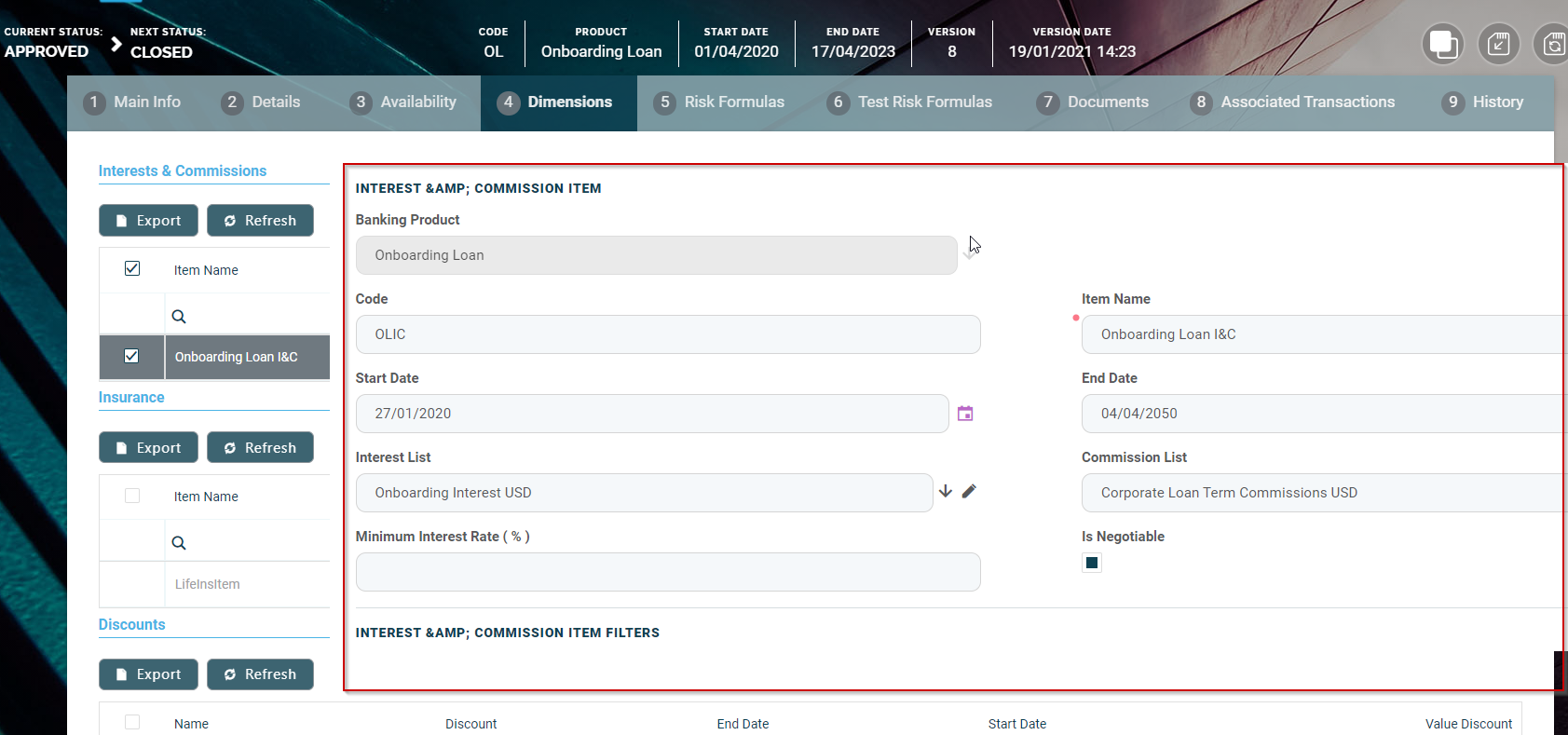Viewport: 1568px width, 735px height.
Task: Toggle the Is Negotiable checkbox
Action: [x=1092, y=563]
